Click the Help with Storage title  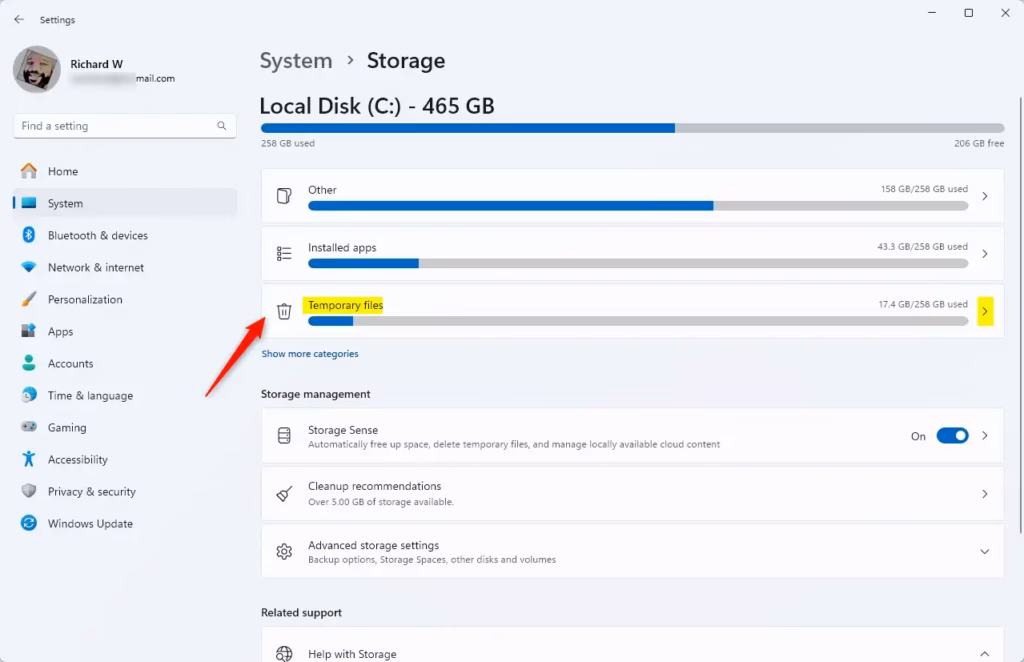click(x=352, y=654)
